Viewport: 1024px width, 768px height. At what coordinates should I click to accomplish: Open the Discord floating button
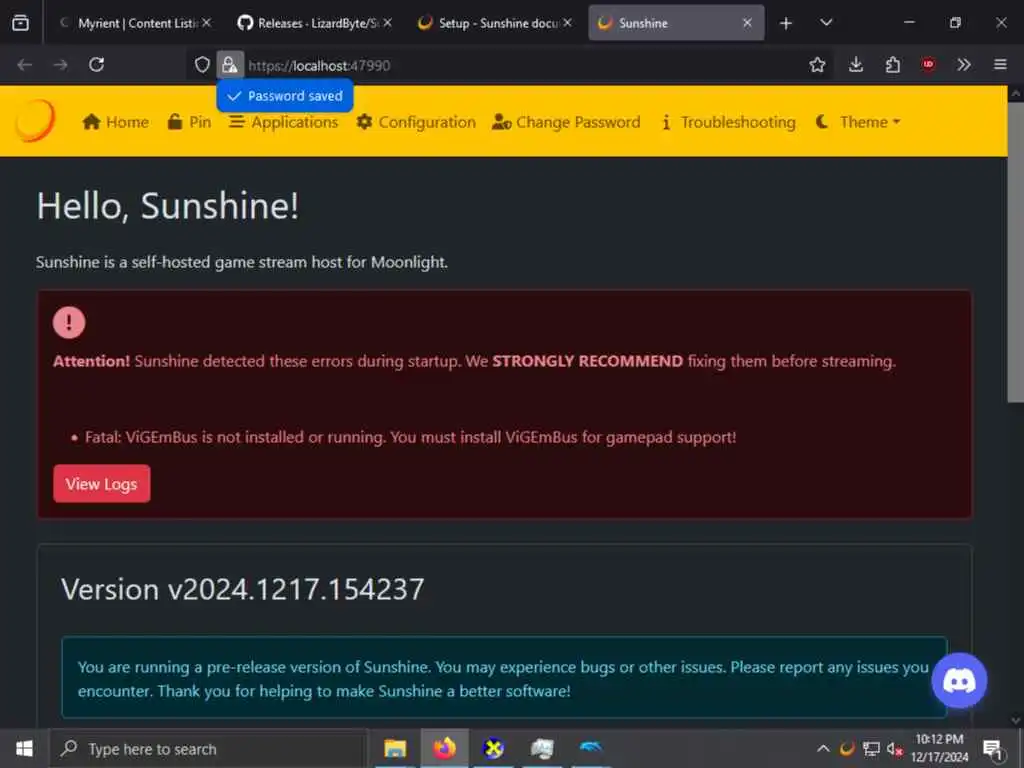pos(959,680)
